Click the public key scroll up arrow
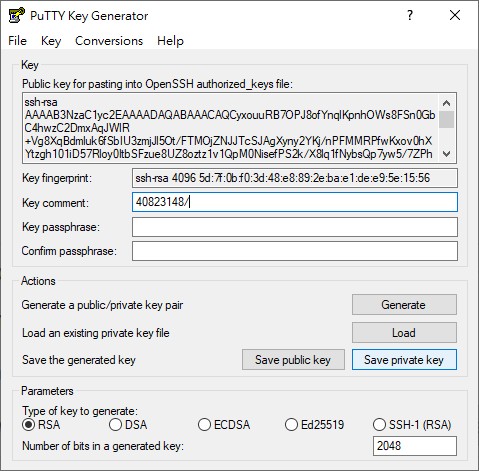The height and width of the screenshot is (471, 479). [x=446, y=103]
